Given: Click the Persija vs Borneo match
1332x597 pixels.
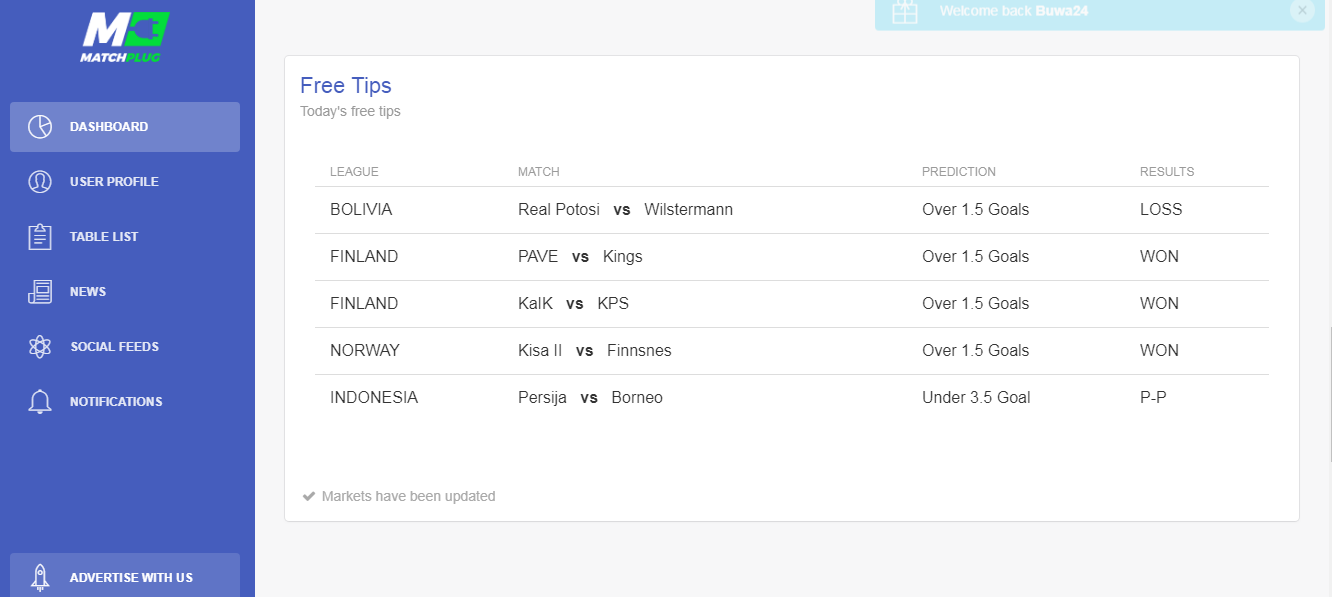Looking at the screenshot, I should click(x=590, y=398).
